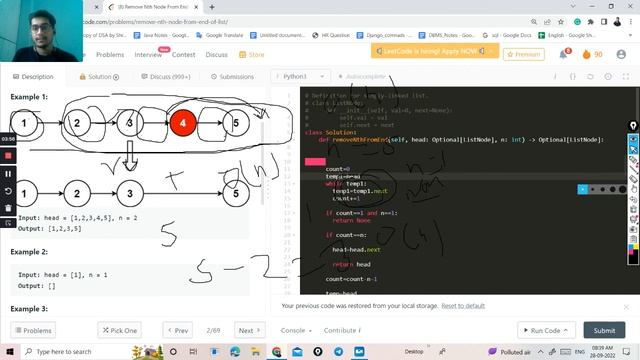640x360 pixels.
Task: Switch to the Submissions tab
Action: (x=232, y=76)
